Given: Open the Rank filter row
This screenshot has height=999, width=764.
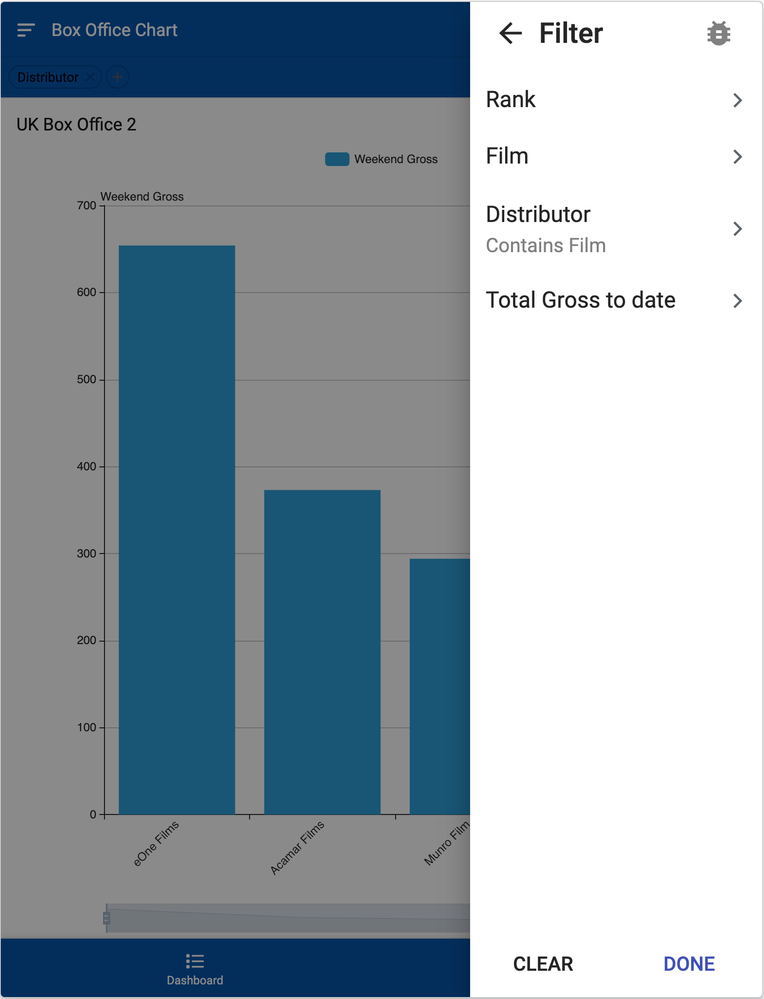Looking at the screenshot, I should coord(616,100).
